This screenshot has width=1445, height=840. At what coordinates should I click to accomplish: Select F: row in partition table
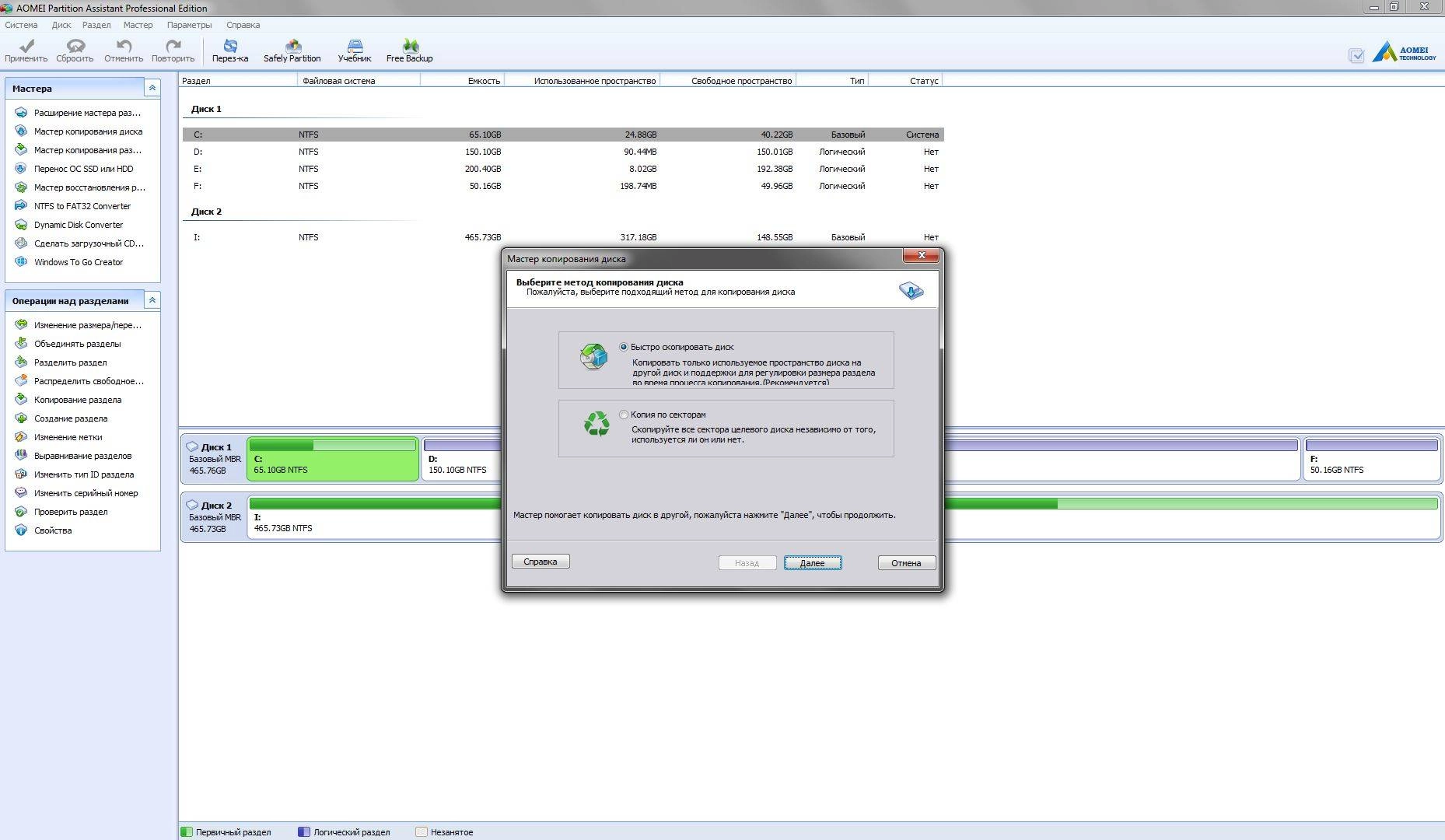[563, 186]
